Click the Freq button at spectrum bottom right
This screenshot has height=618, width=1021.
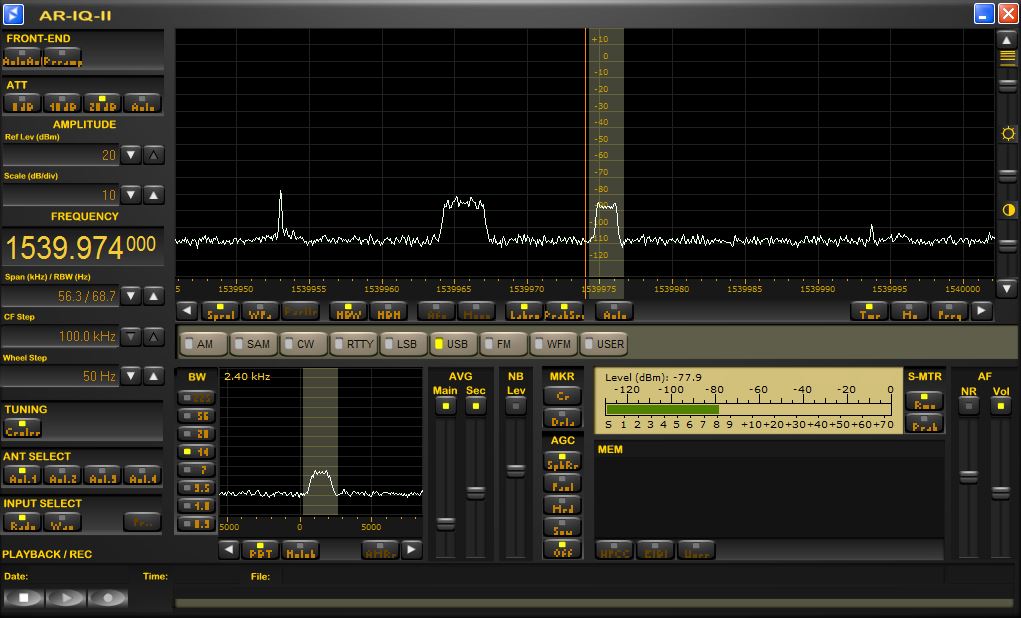pyautogui.click(x=949, y=311)
